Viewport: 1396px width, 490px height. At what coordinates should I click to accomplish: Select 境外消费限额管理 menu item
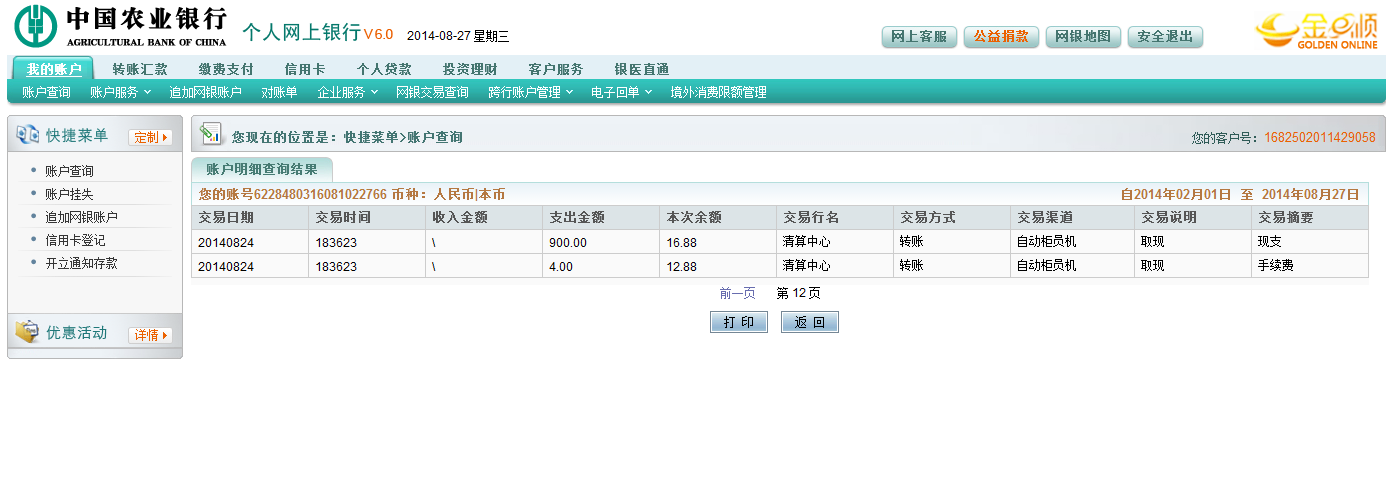click(718, 92)
